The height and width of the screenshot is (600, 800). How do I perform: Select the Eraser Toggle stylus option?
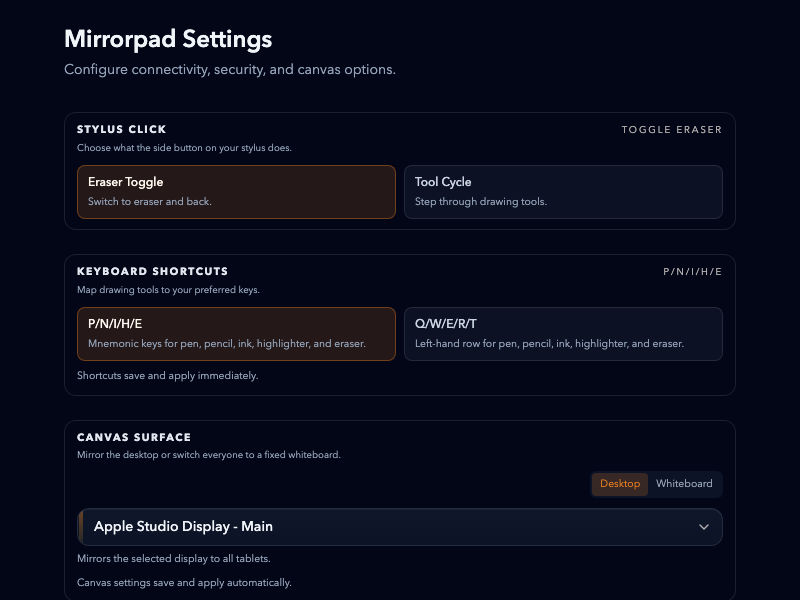[236, 191]
